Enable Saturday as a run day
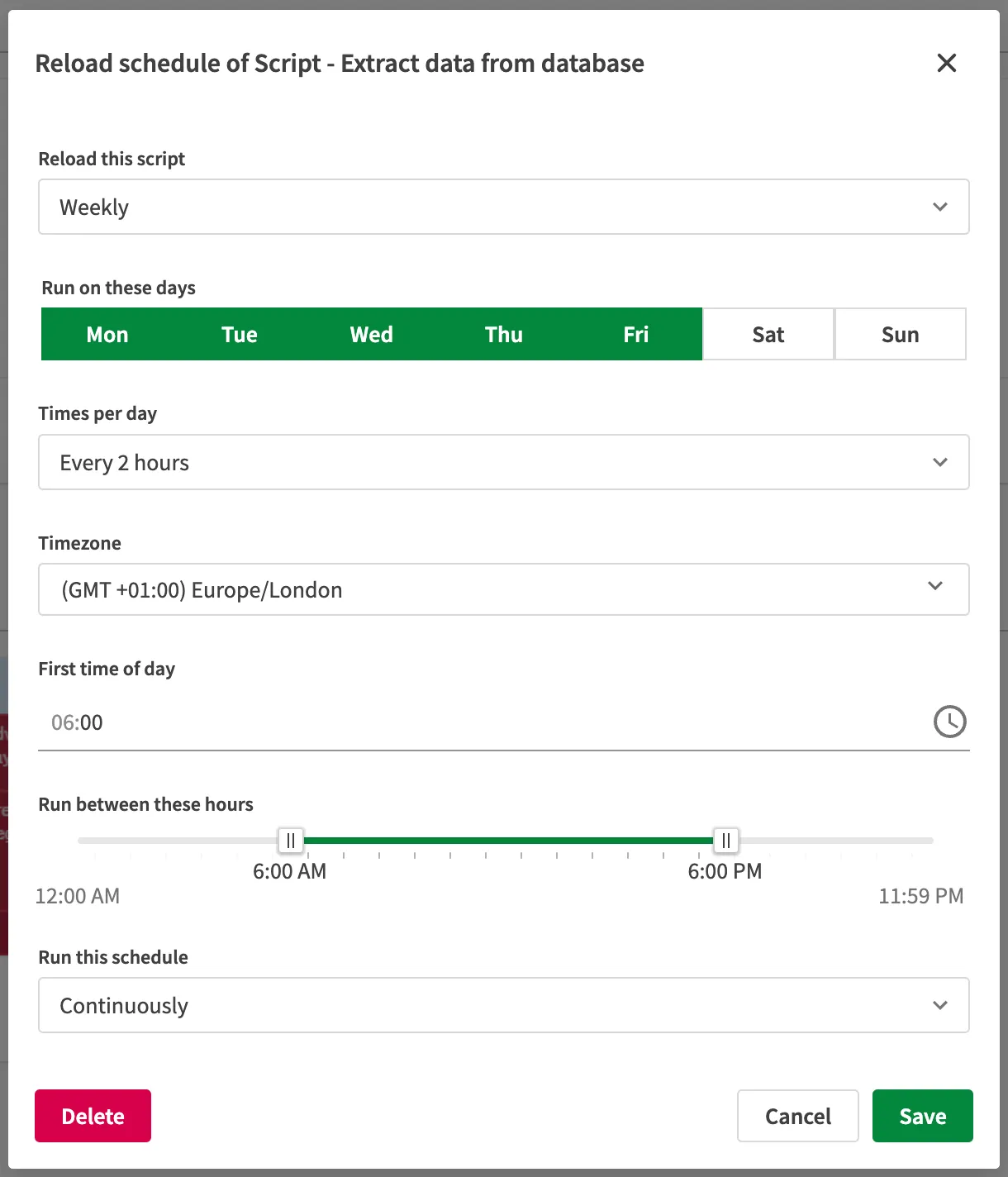The height and width of the screenshot is (1177, 1008). point(767,334)
